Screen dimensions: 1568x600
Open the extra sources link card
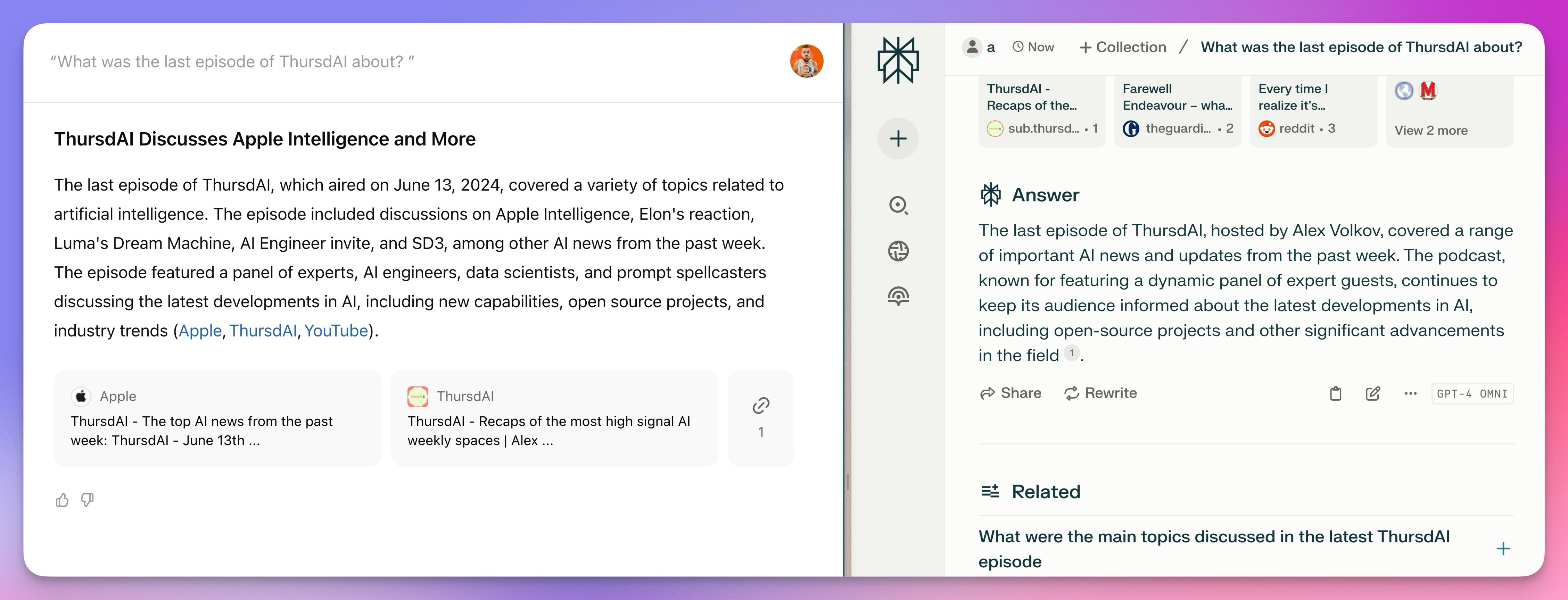tap(761, 418)
